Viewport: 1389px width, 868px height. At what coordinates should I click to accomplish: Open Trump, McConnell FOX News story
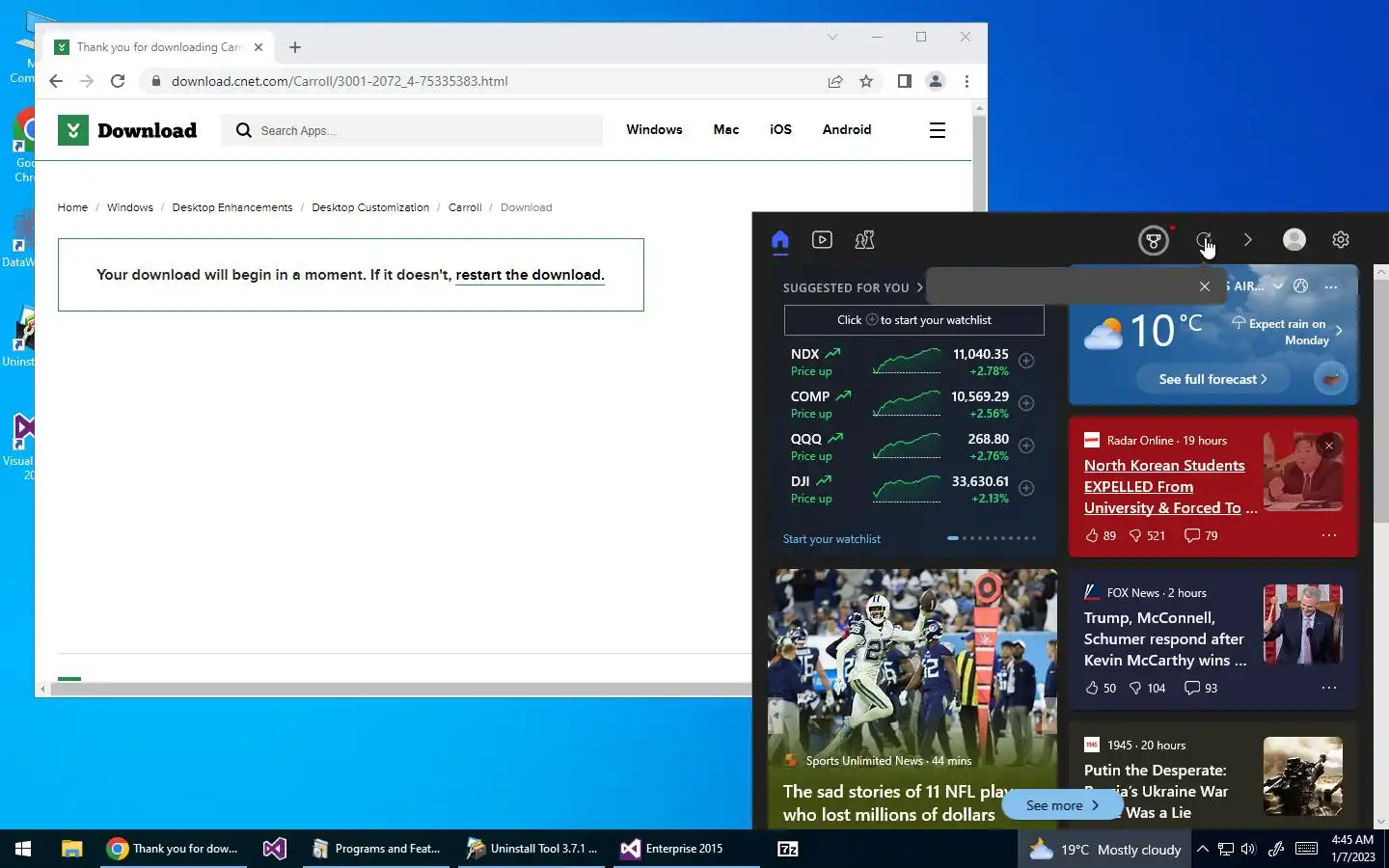coord(1165,639)
